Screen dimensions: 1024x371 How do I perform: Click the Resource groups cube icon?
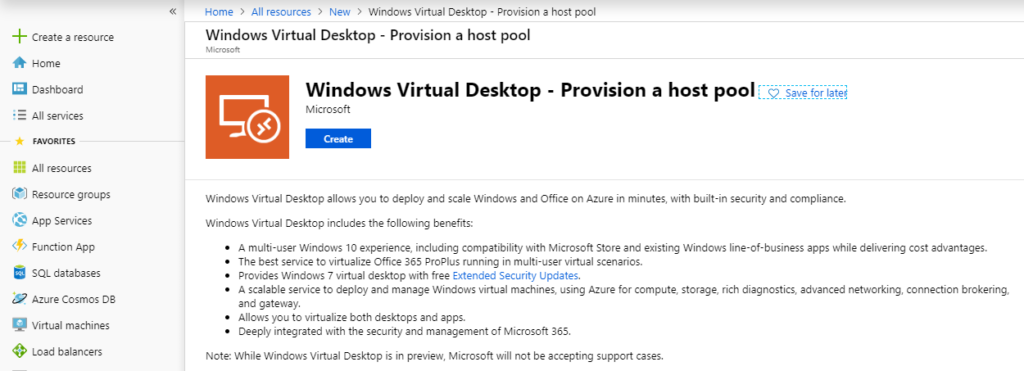[20, 194]
